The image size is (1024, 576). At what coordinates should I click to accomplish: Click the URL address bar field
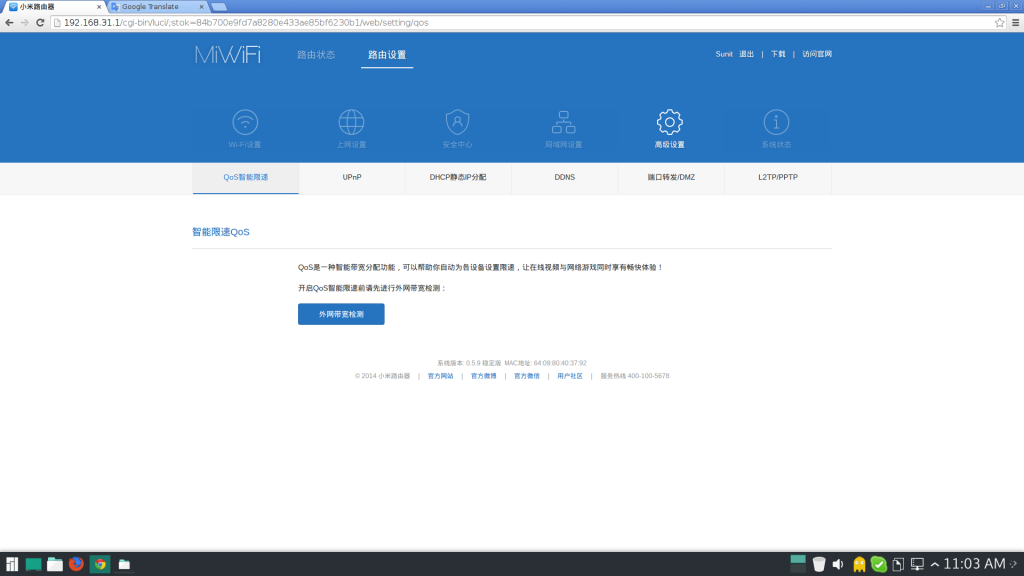pyautogui.click(x=500, y=22)
